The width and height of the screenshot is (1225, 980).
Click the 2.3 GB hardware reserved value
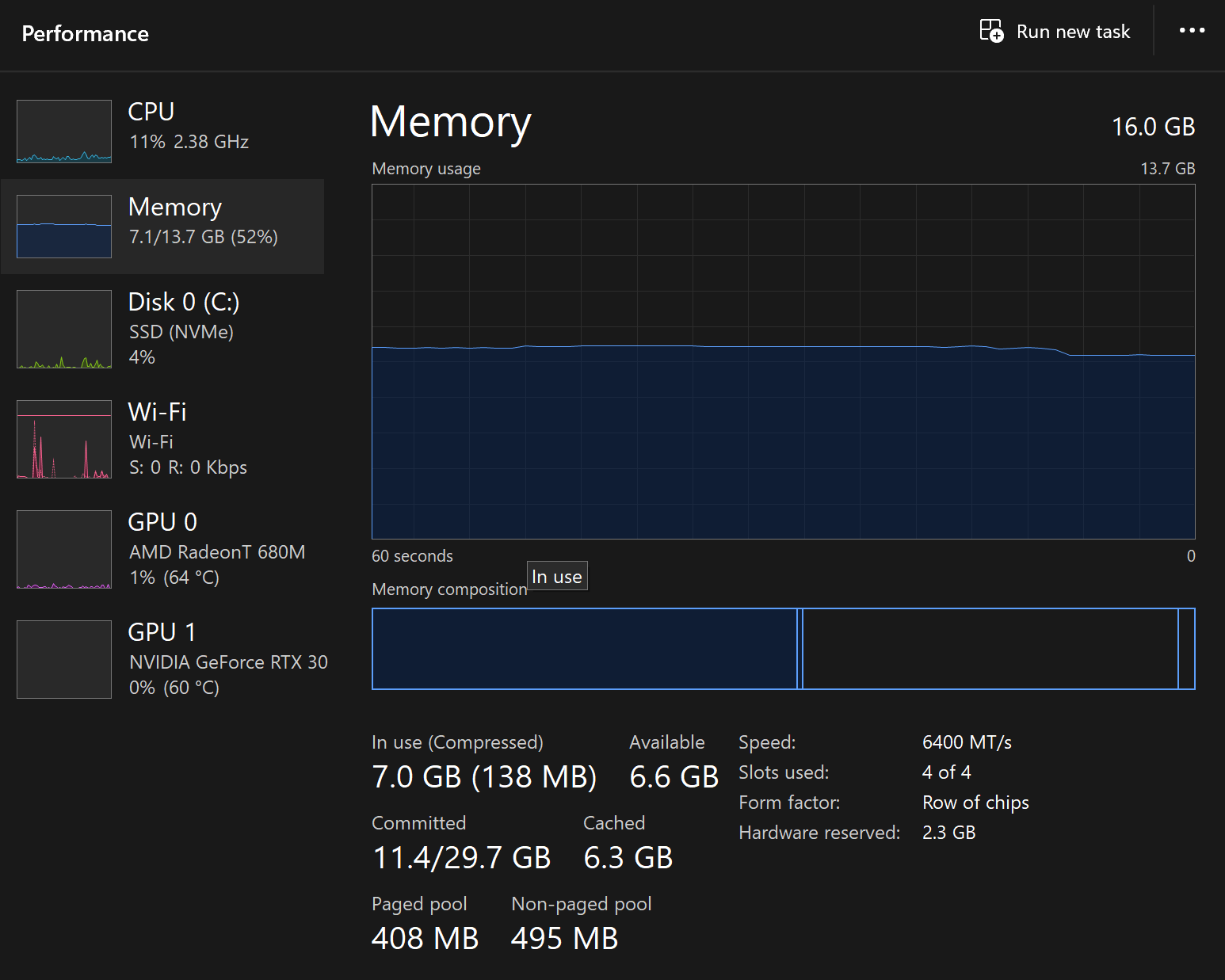tap(948, 833)
